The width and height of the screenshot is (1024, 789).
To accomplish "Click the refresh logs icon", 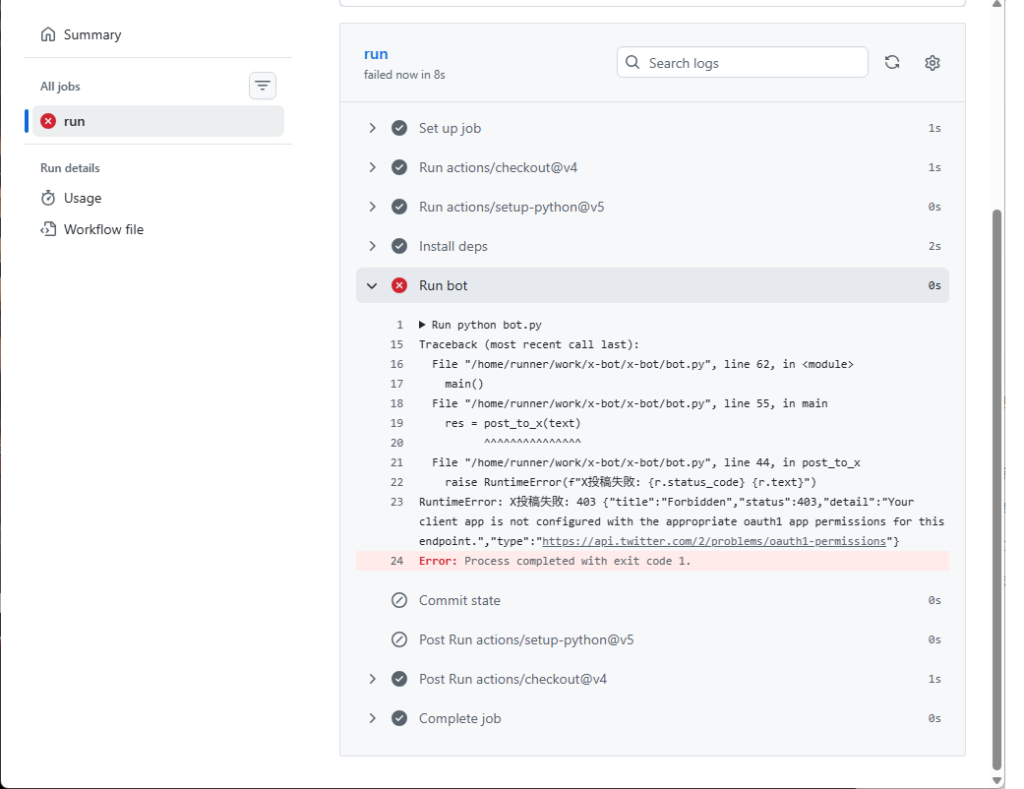I will 892,63.
